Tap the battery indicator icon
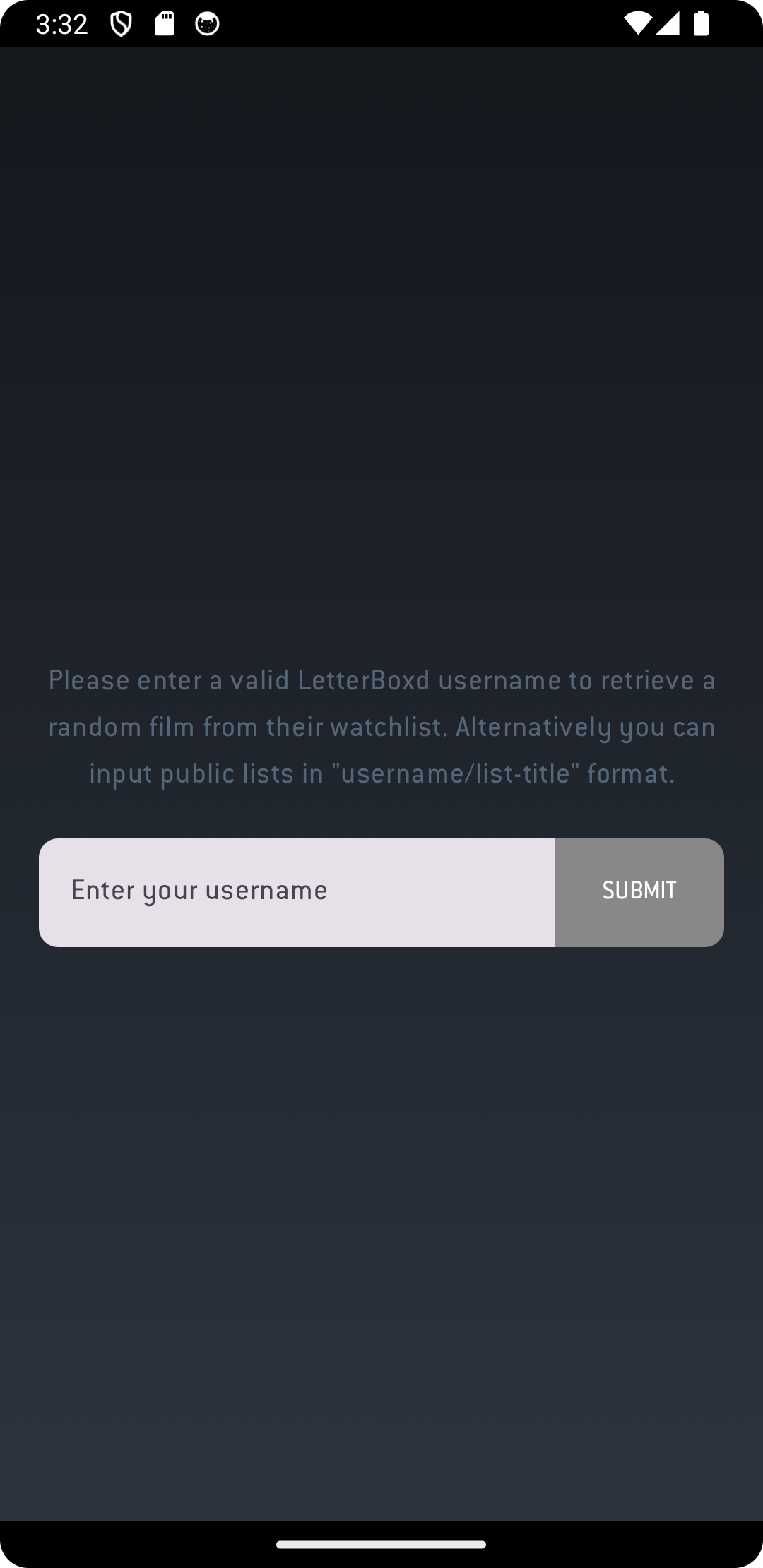This screenshot has width=763, height=1568. point(701,23)
